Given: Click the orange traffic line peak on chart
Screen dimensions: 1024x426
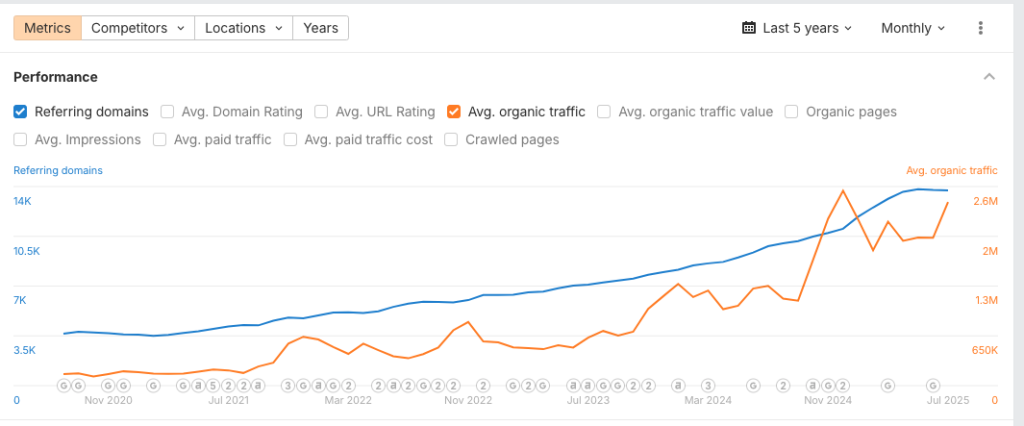Looking at the screenshot, I should (844, 190).
